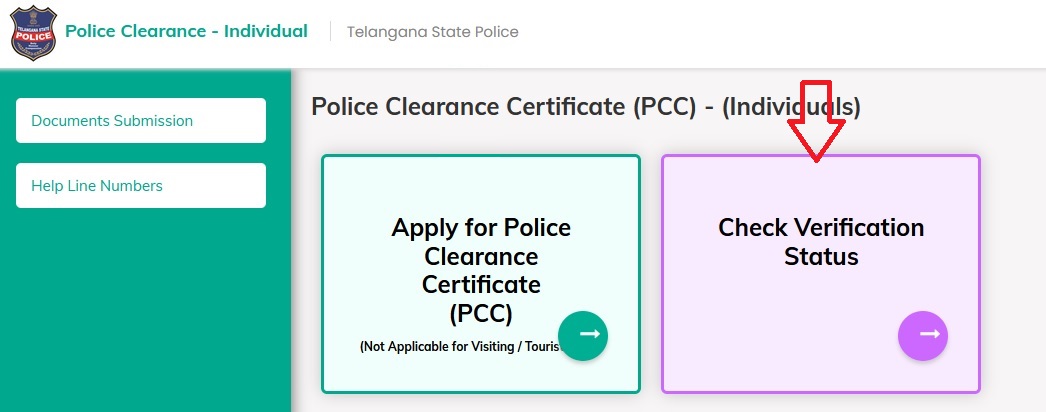
Task: Click the vertical divider between the header titles
Action: (330, 32)
